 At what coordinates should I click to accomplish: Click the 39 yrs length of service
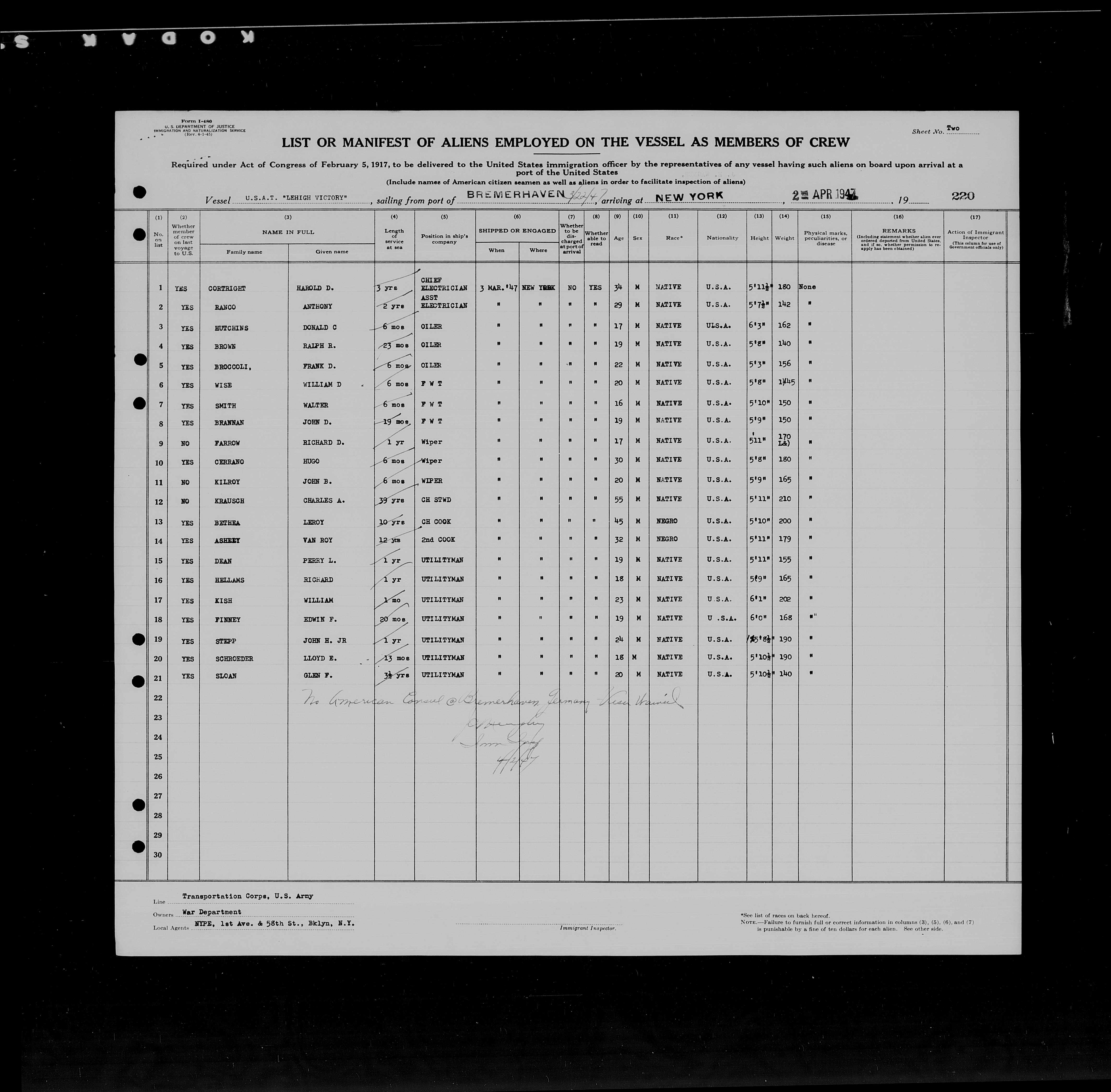(391, 500)
